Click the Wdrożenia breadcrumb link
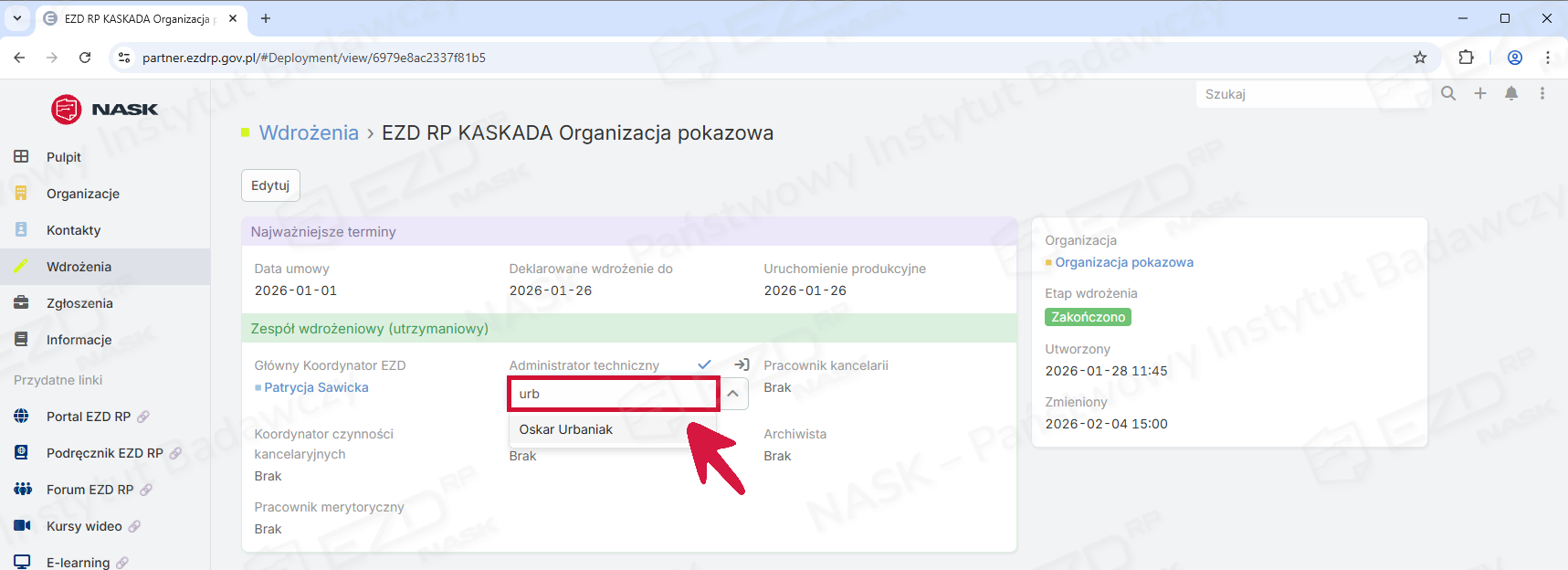The height and width of the screenshot is (570, 1568). [309, 132]
